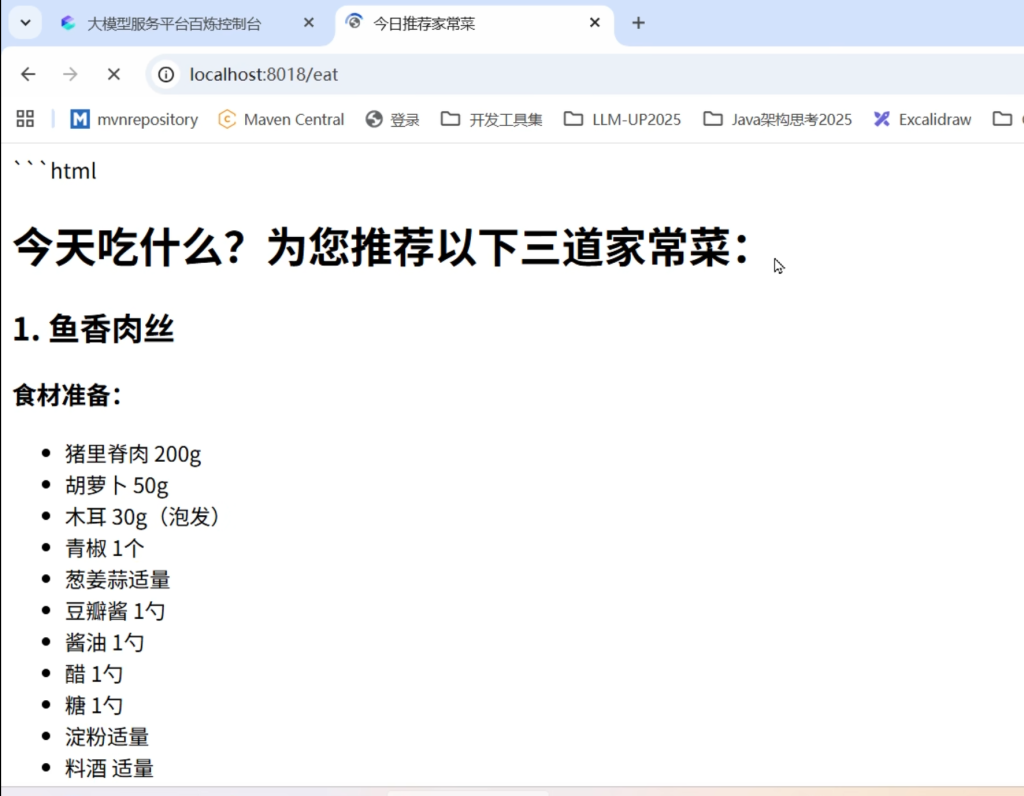Close the 今日推荐家常菜 tab
The width and height of the screenshot is (1024, 796).
click(x=595, y=23)
